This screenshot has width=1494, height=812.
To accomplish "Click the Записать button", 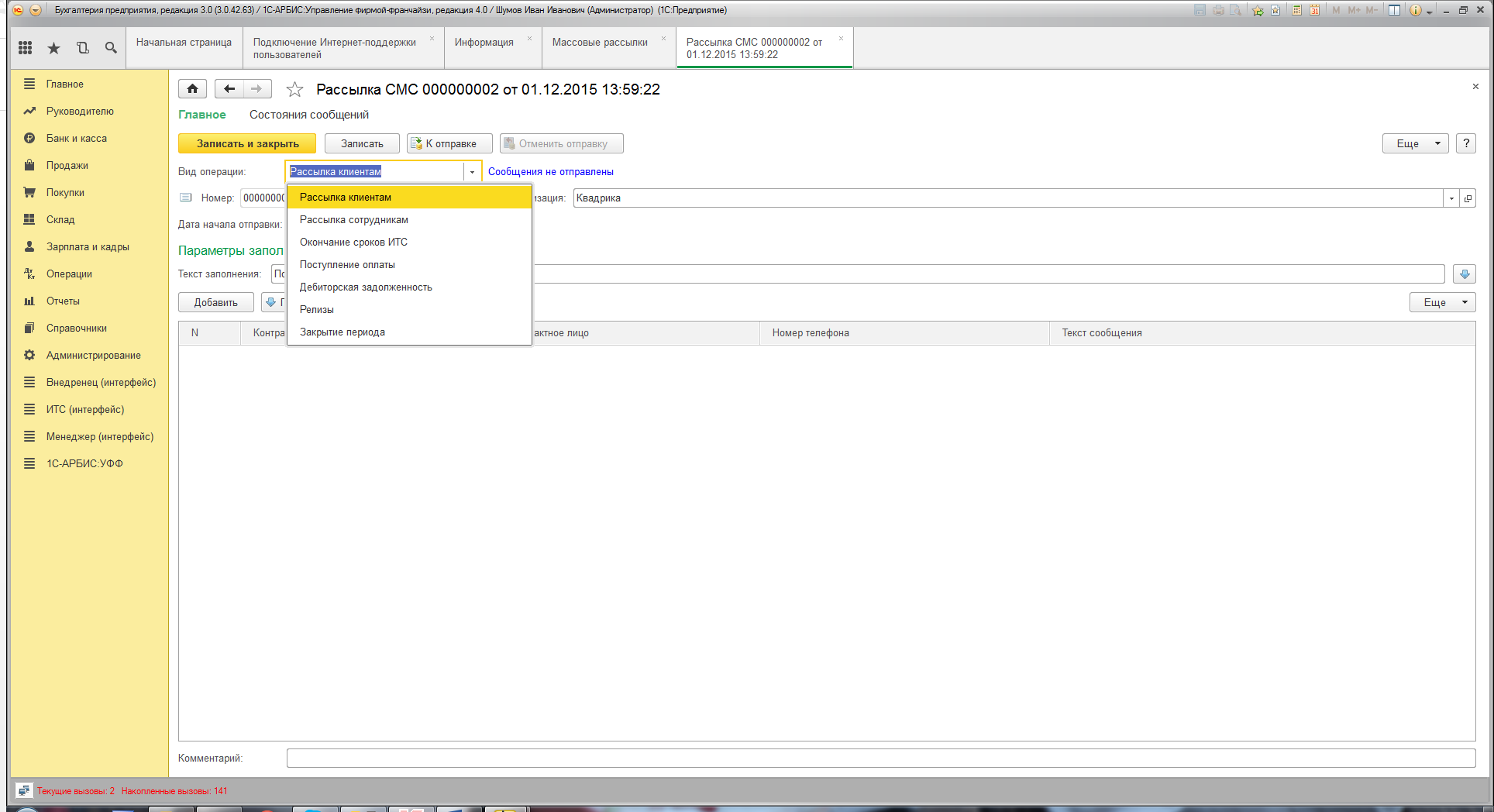I will tap(362, 143).
